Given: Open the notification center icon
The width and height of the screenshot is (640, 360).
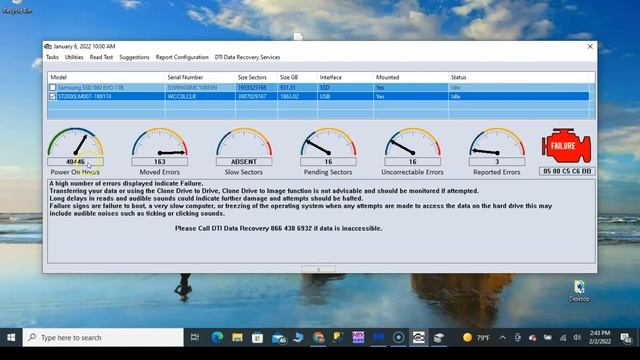Looking at the screenshot, I should 626,338.
